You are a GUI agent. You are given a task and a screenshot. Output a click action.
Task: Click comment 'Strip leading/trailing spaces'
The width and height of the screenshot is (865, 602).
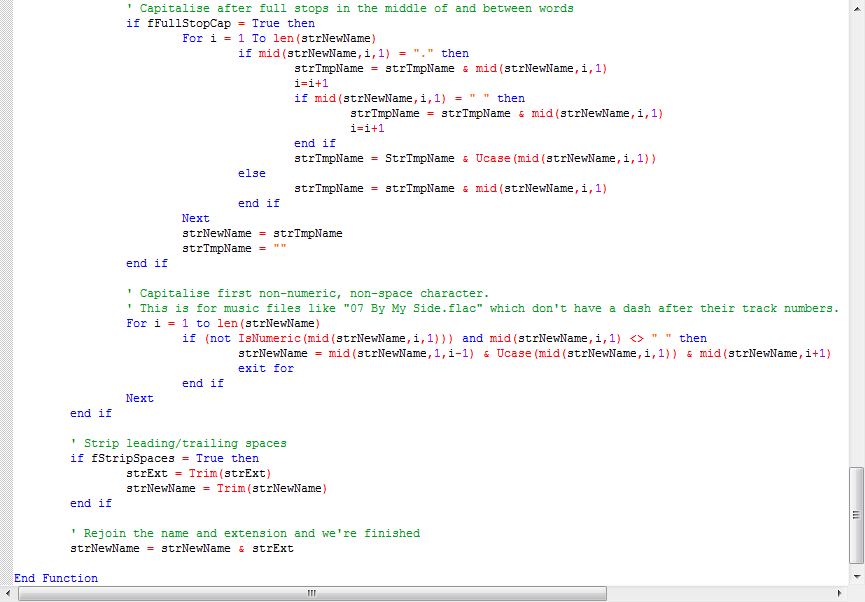tap(179, 444)
